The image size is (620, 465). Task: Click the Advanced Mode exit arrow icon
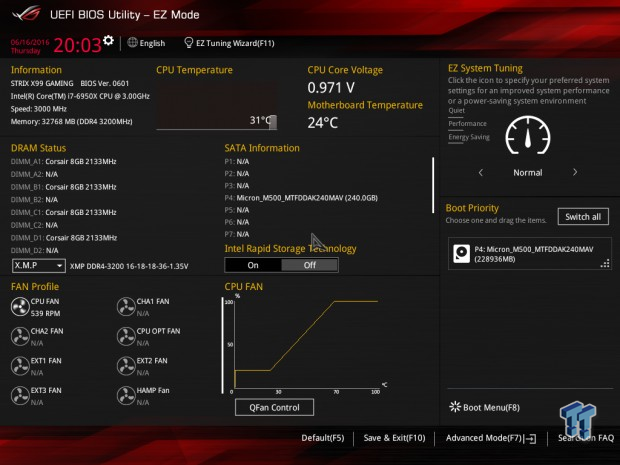(x=531, y=439)
